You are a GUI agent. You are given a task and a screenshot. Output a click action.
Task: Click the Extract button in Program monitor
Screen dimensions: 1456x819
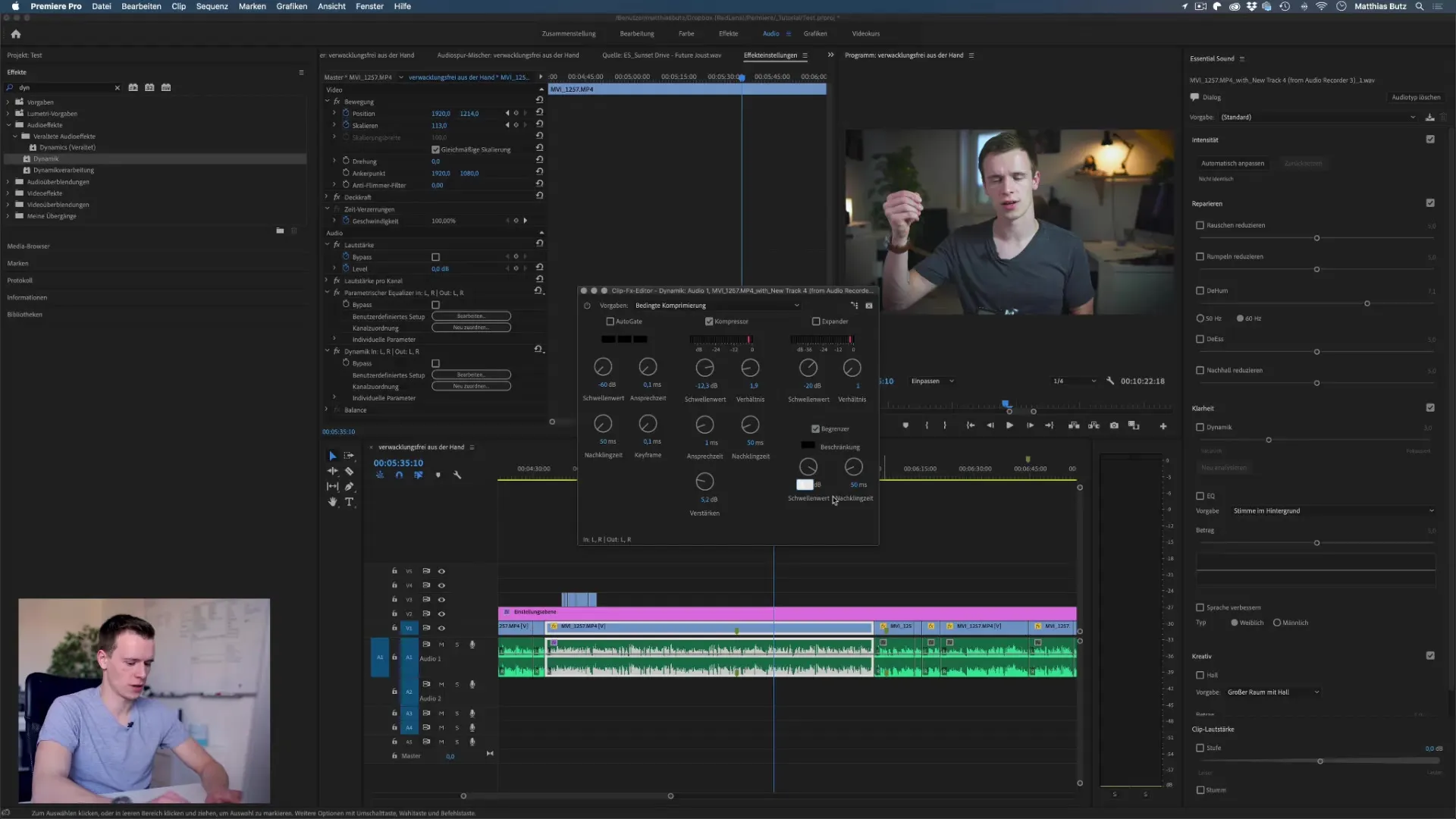(1094, 426)
